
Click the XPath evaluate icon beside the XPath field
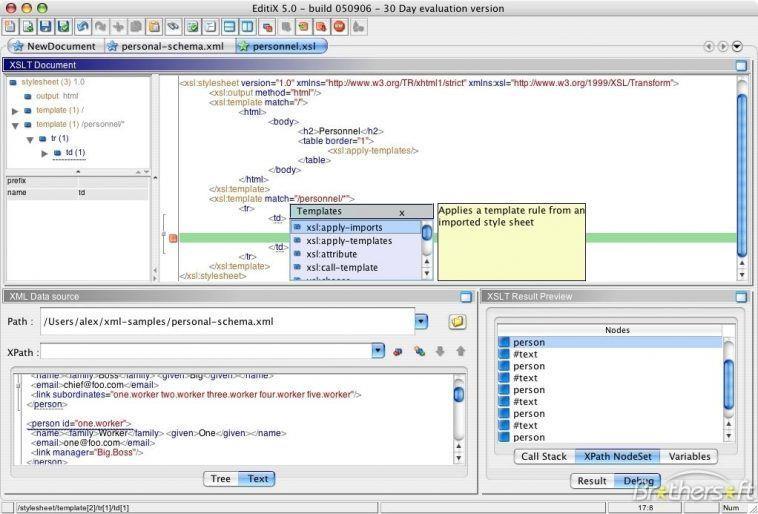click(x=398, y=352)
